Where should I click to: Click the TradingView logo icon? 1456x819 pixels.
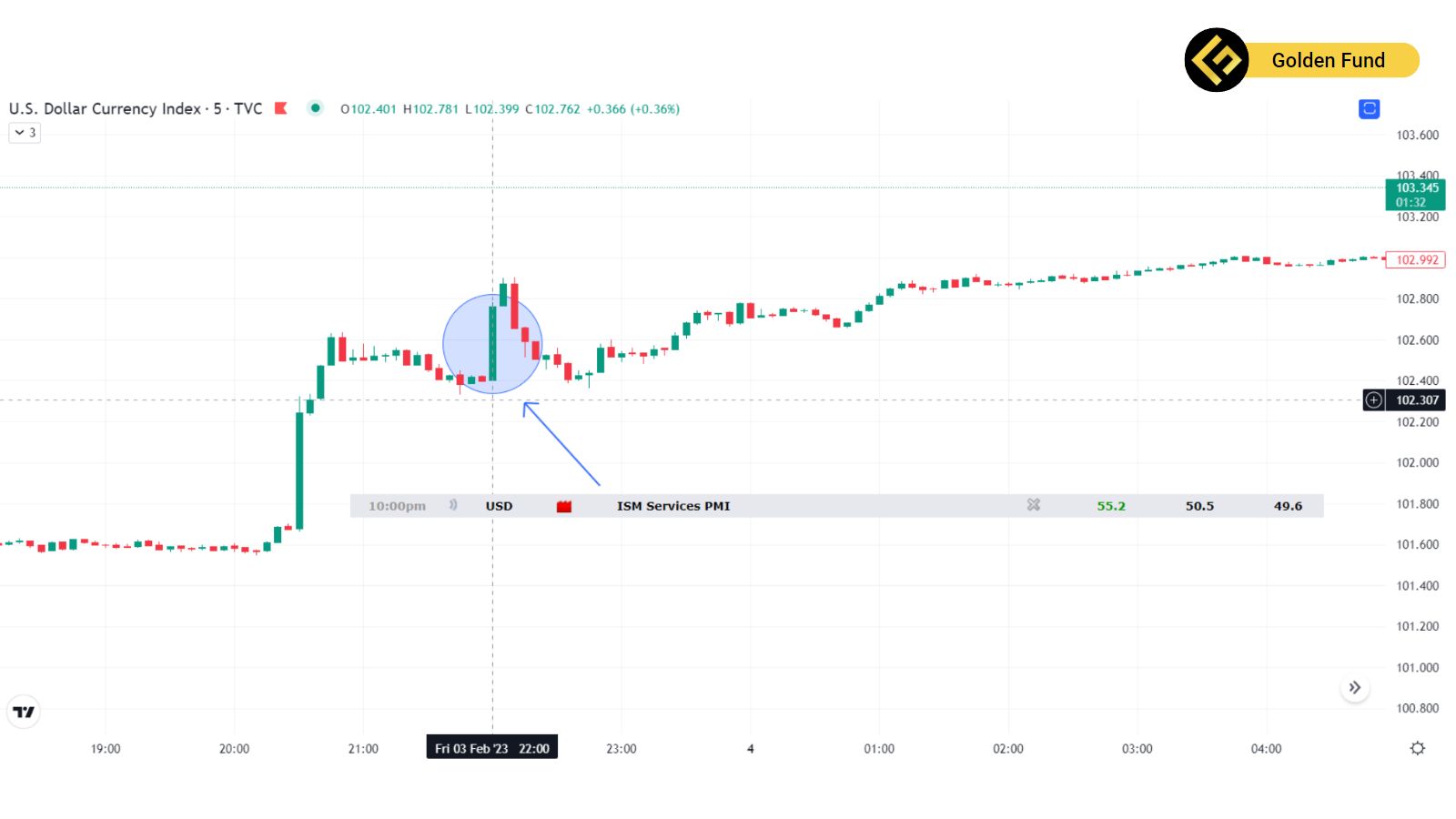24,712
